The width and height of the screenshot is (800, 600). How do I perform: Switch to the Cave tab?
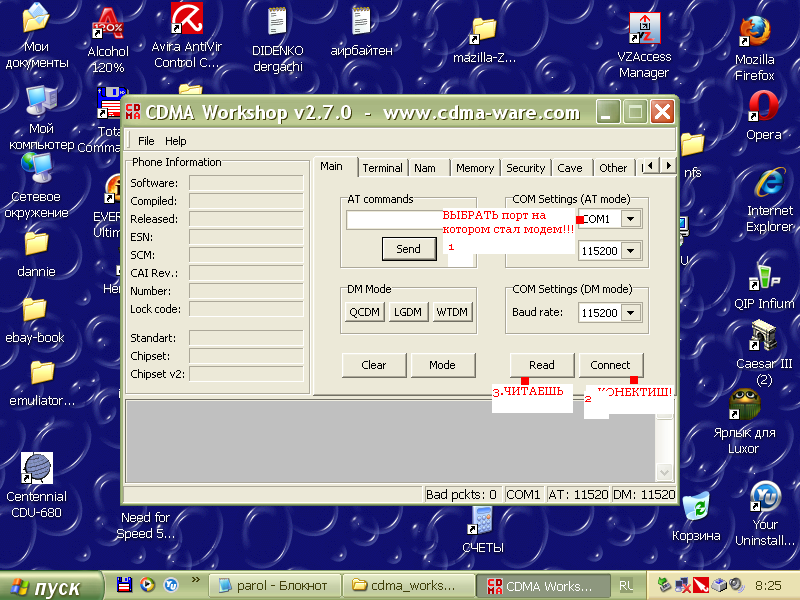pos(570,168)
